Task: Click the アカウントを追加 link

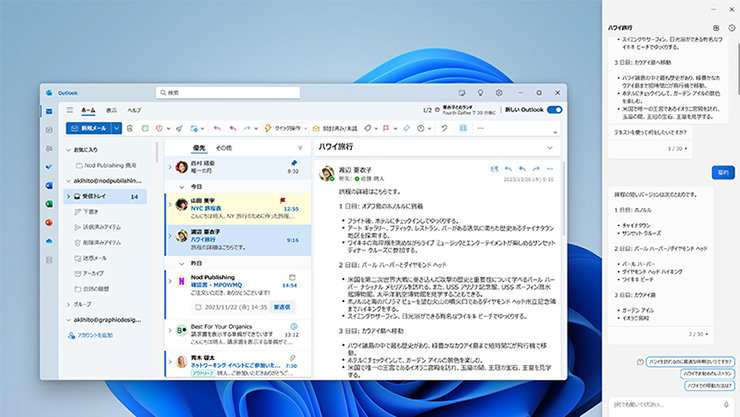Action: click(x=91, y=335)
